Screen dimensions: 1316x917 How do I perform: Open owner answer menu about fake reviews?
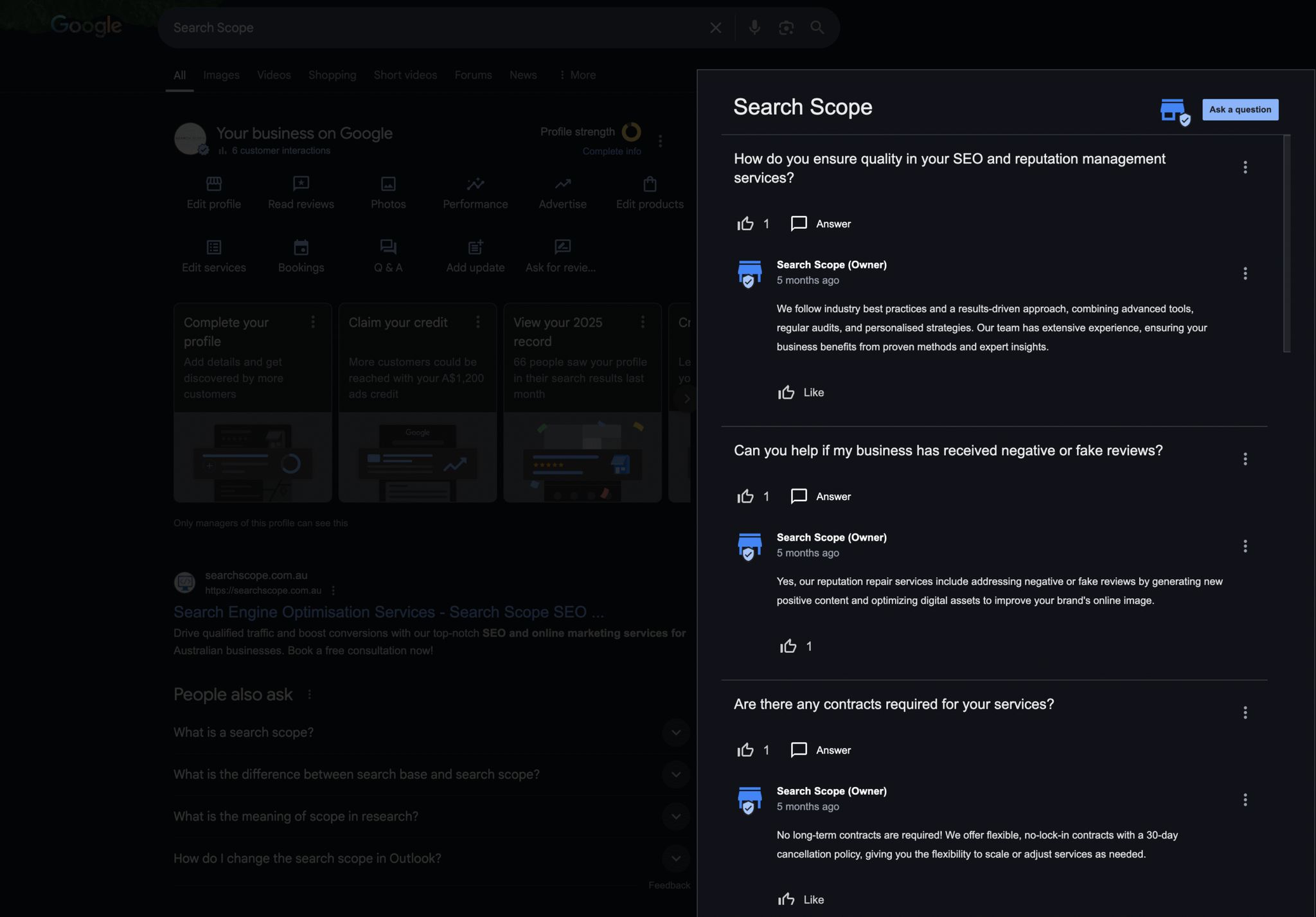[1245, 546]
